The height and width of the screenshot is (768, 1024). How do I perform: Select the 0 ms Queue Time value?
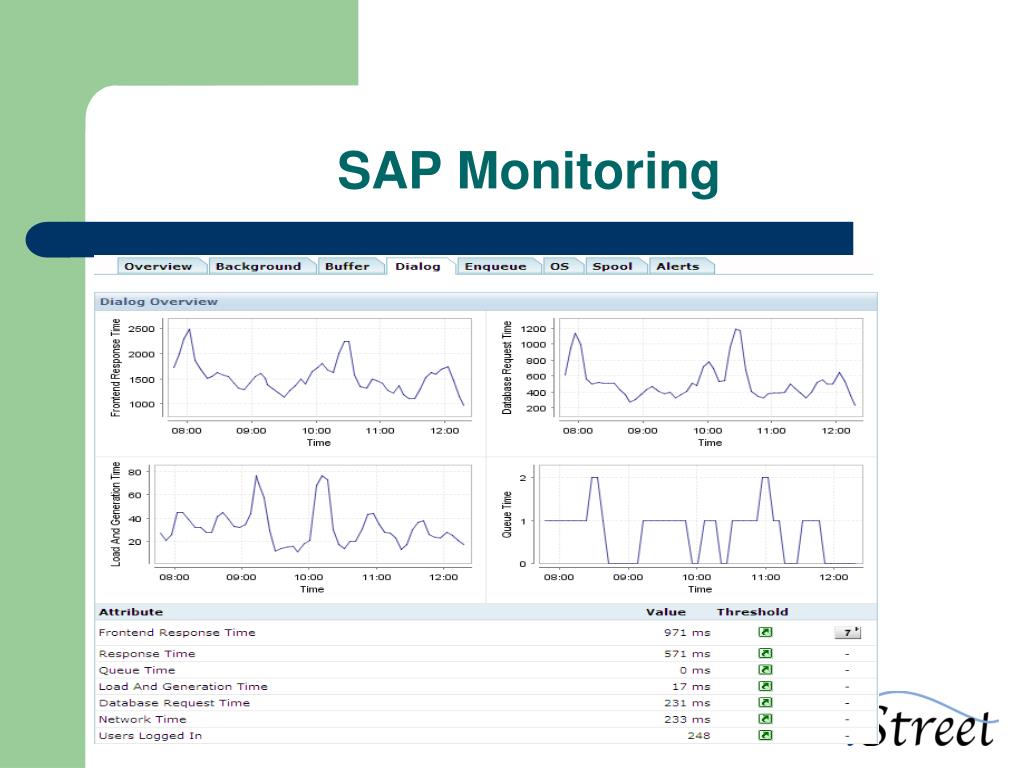click(x=694, y=670)
